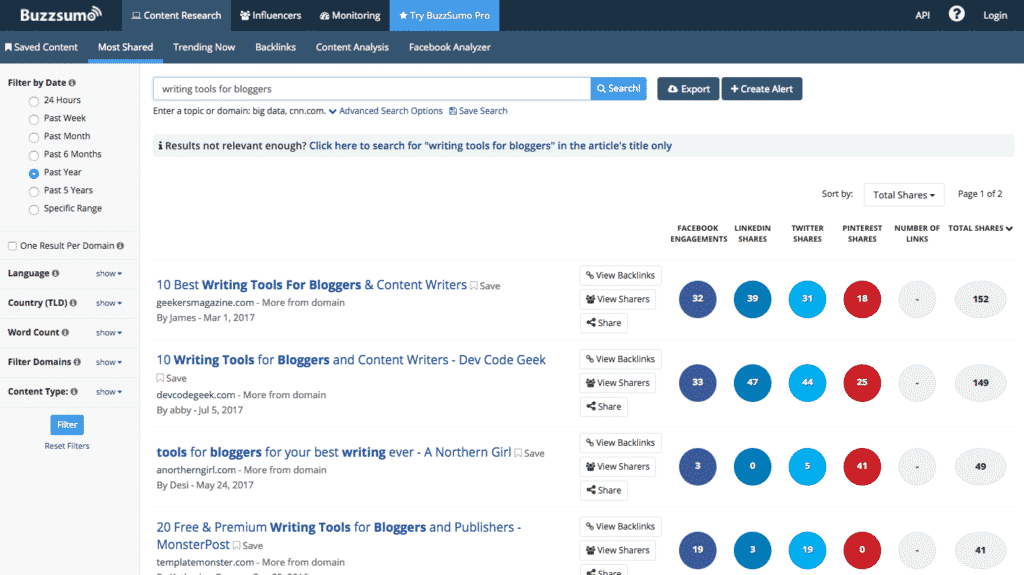Click info icon beside Language

[x=56, y=273]
